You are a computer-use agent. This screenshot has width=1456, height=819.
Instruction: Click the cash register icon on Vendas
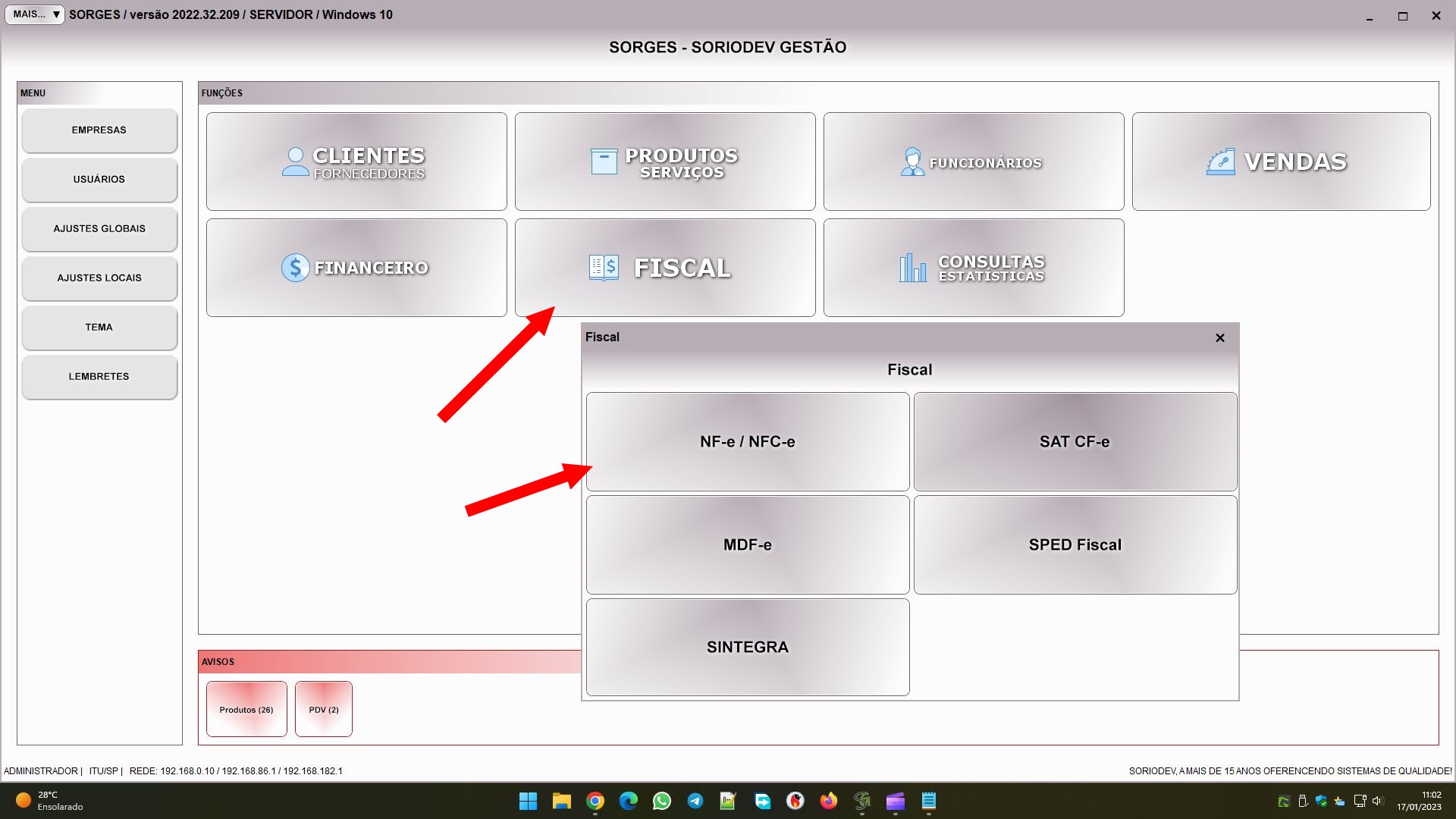(1221, 162)
